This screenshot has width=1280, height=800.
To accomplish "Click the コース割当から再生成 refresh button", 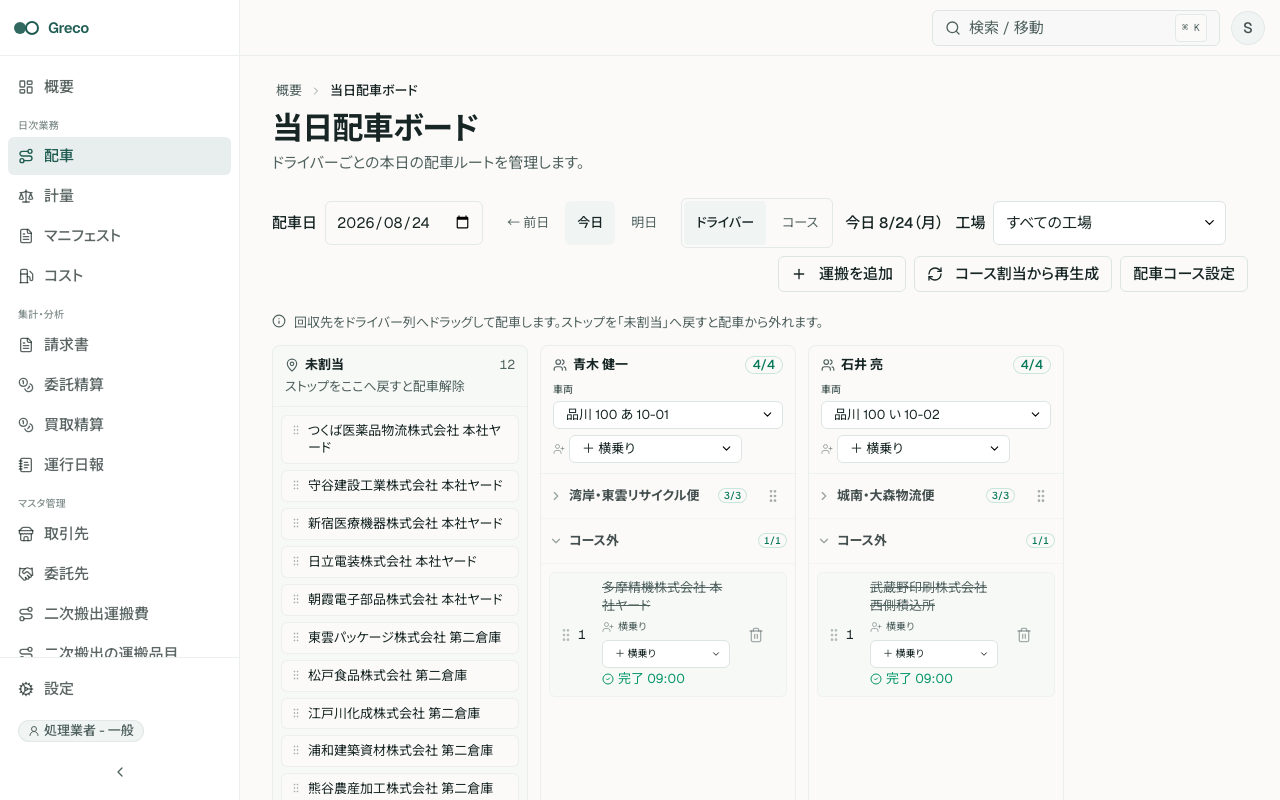I will click(x=1013, y=274).
